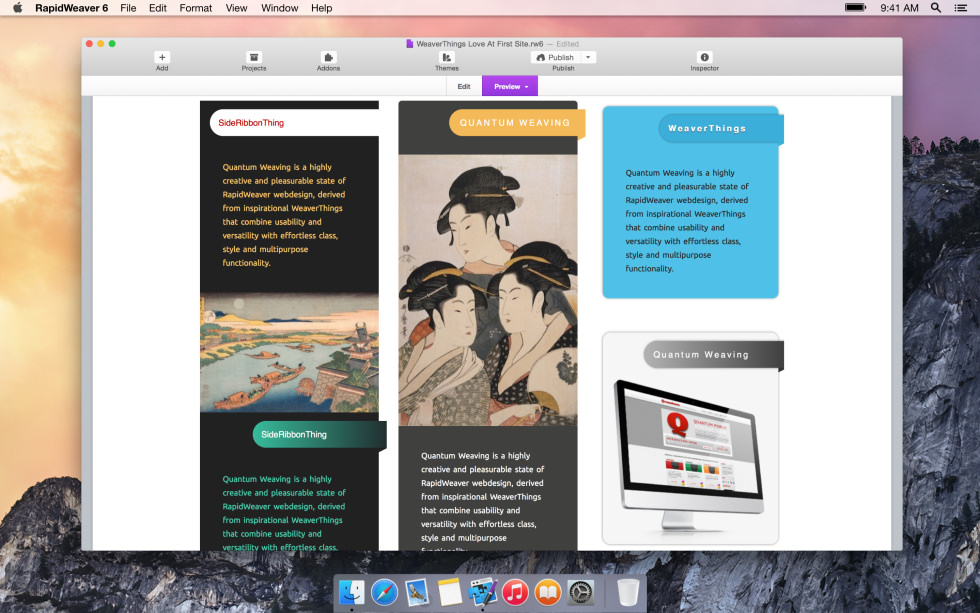Click the window title WeaverThings Love At First Site.rw6

coord(479,44)
